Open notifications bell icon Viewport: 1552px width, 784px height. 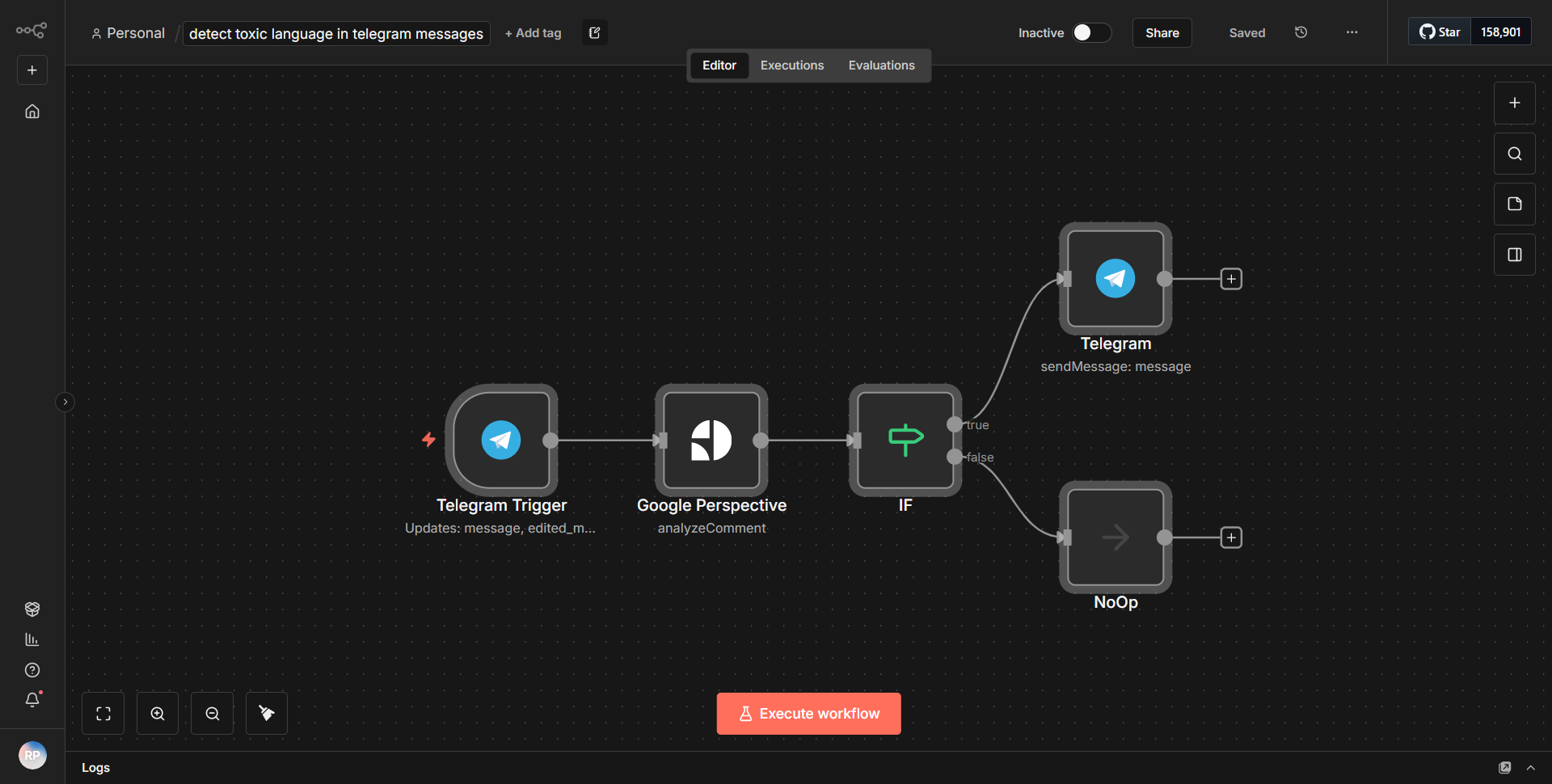click(32, 700)
